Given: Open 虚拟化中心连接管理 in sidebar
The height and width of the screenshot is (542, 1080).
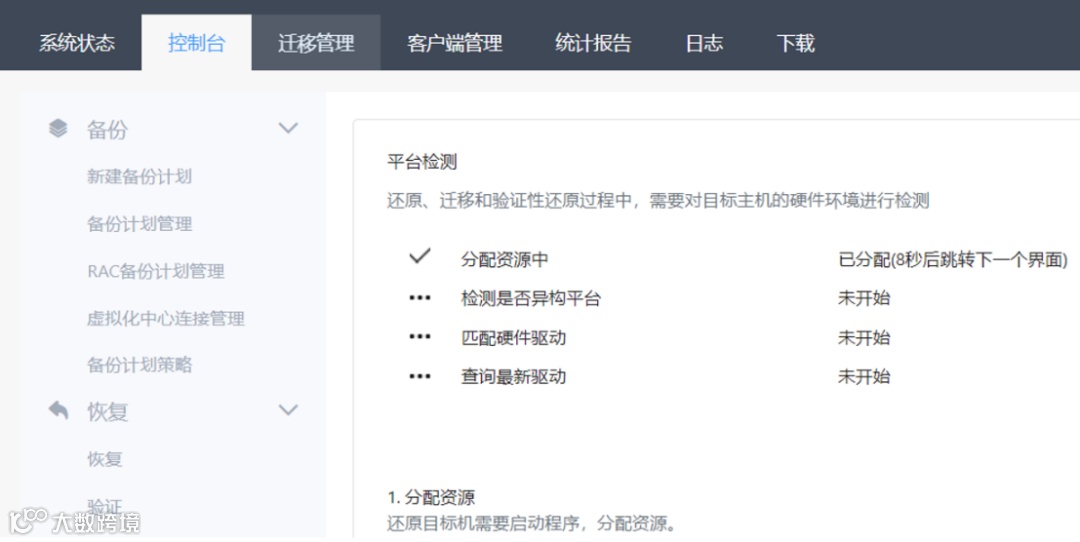Looking at the screenshot, I should [x=165, y=318].
